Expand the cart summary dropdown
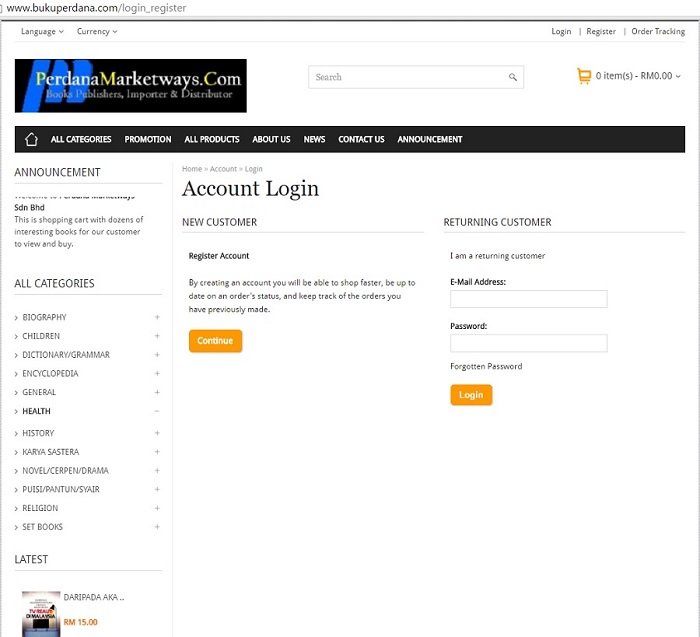This screenshot has width=700, height=637. (638, 76)
